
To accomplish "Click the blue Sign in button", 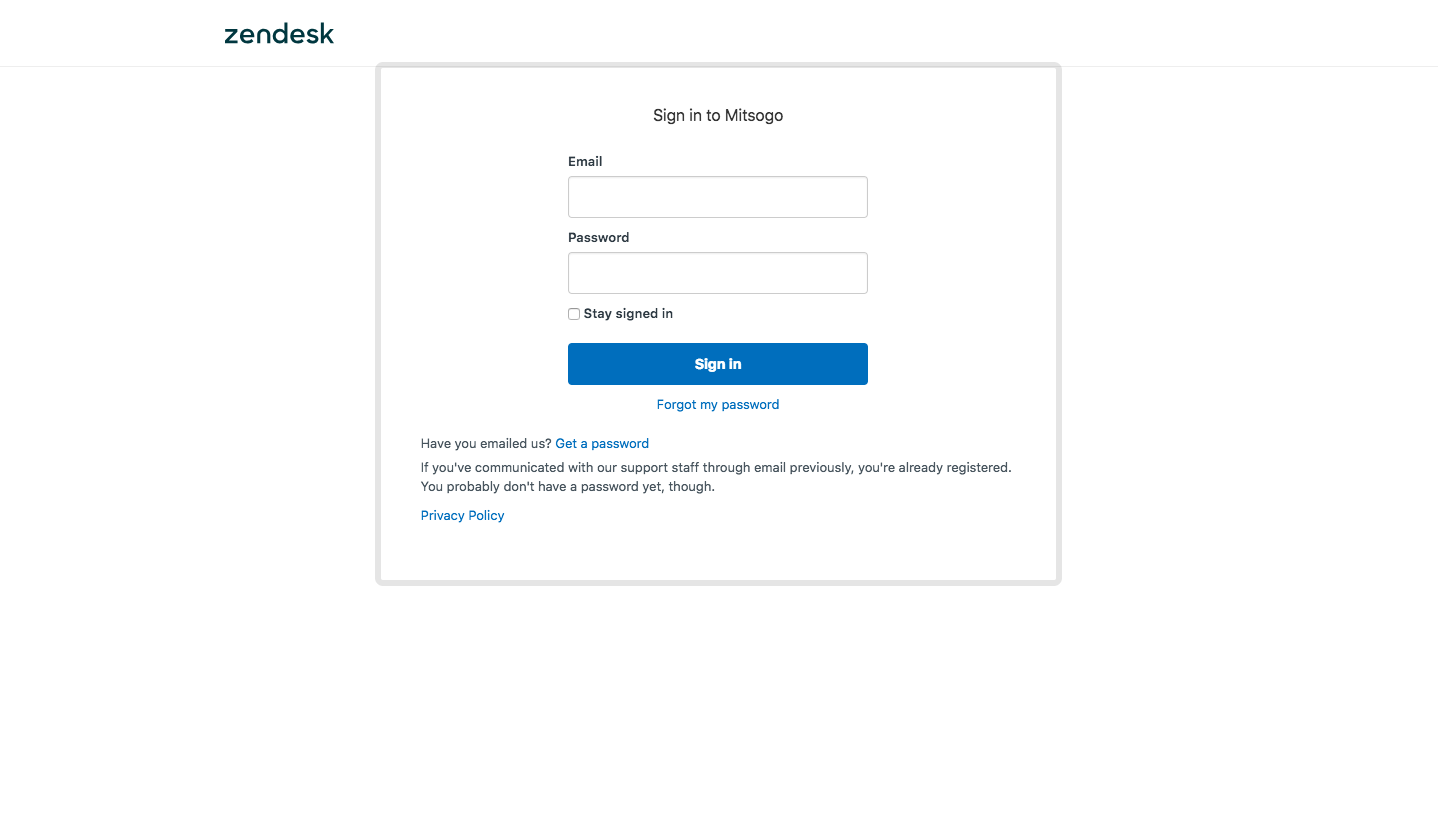I will tap(718, 364).
